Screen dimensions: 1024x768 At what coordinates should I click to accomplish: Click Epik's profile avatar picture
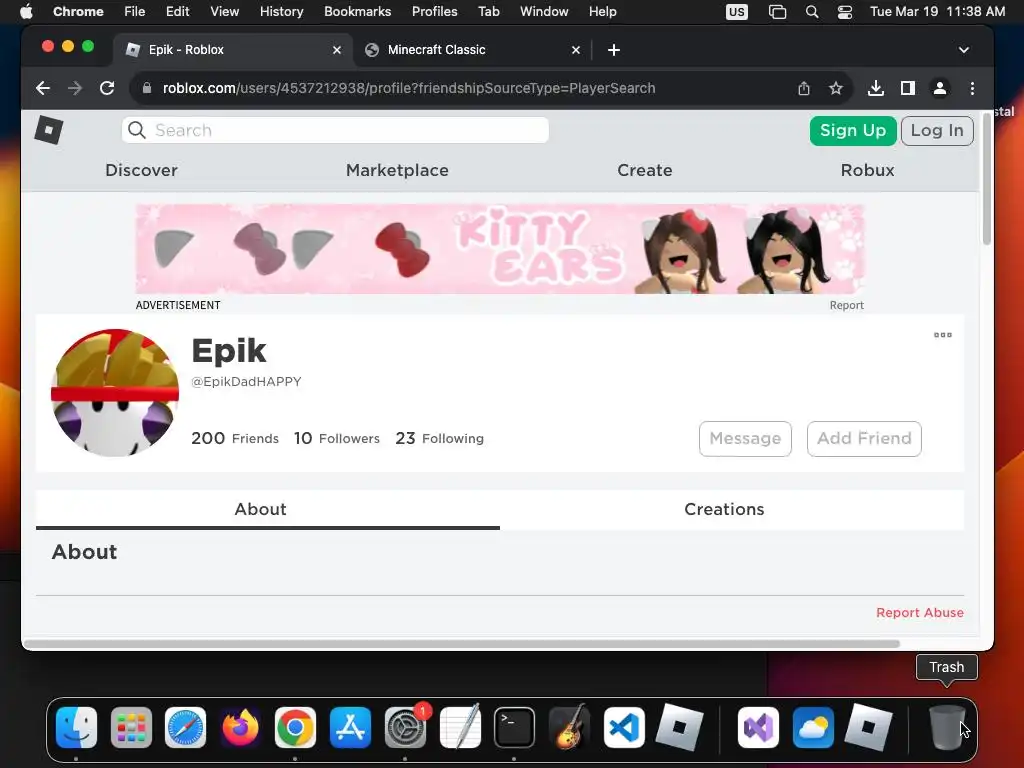coord(115,392)
